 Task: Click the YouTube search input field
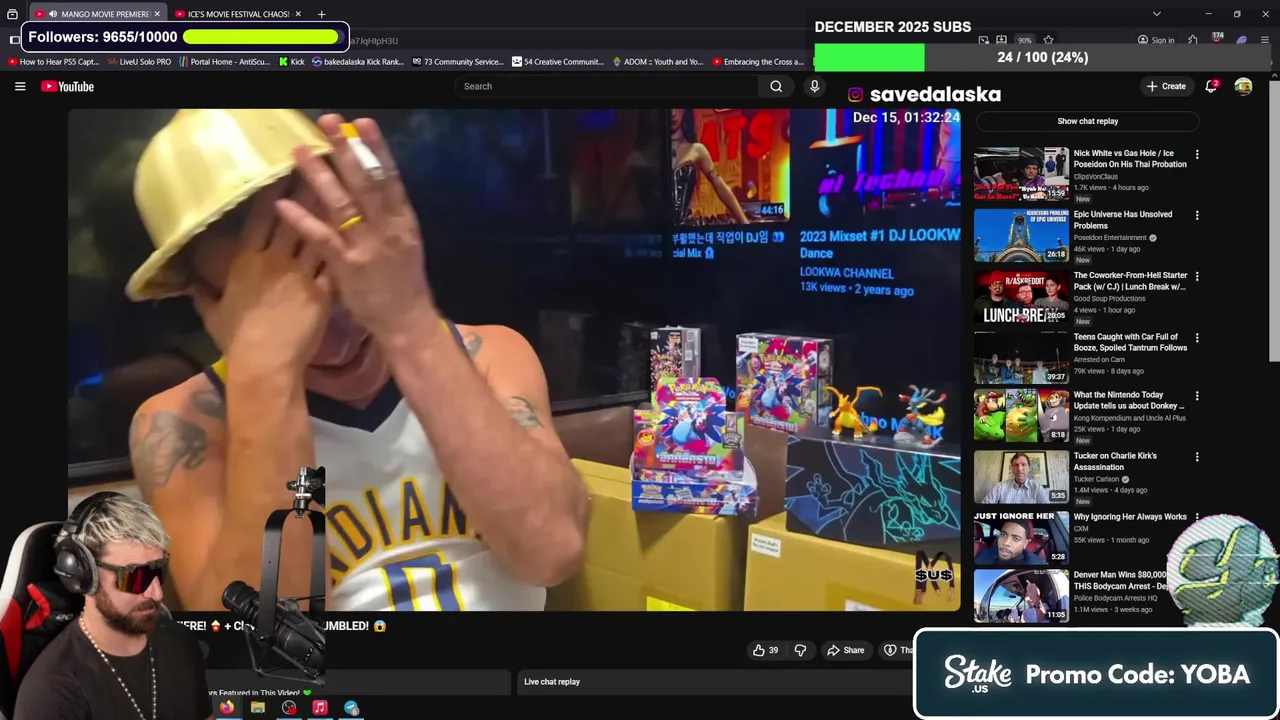tap(608, 86)
